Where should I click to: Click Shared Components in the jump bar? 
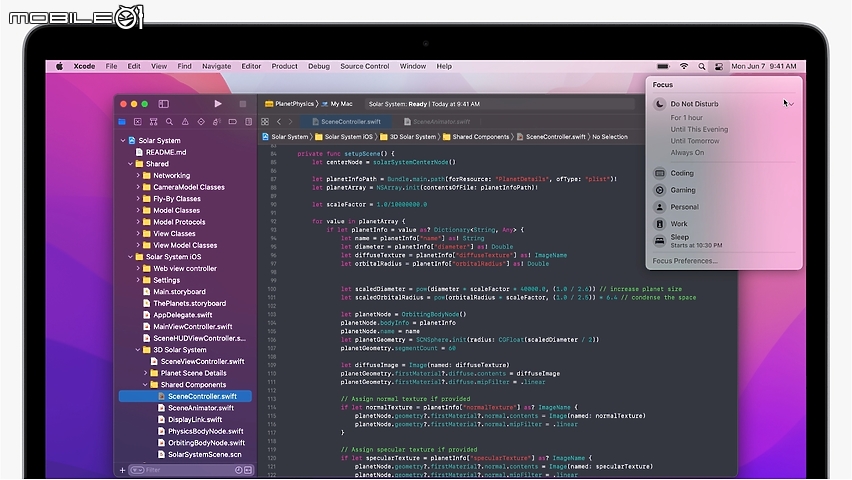tap(476, 137)
